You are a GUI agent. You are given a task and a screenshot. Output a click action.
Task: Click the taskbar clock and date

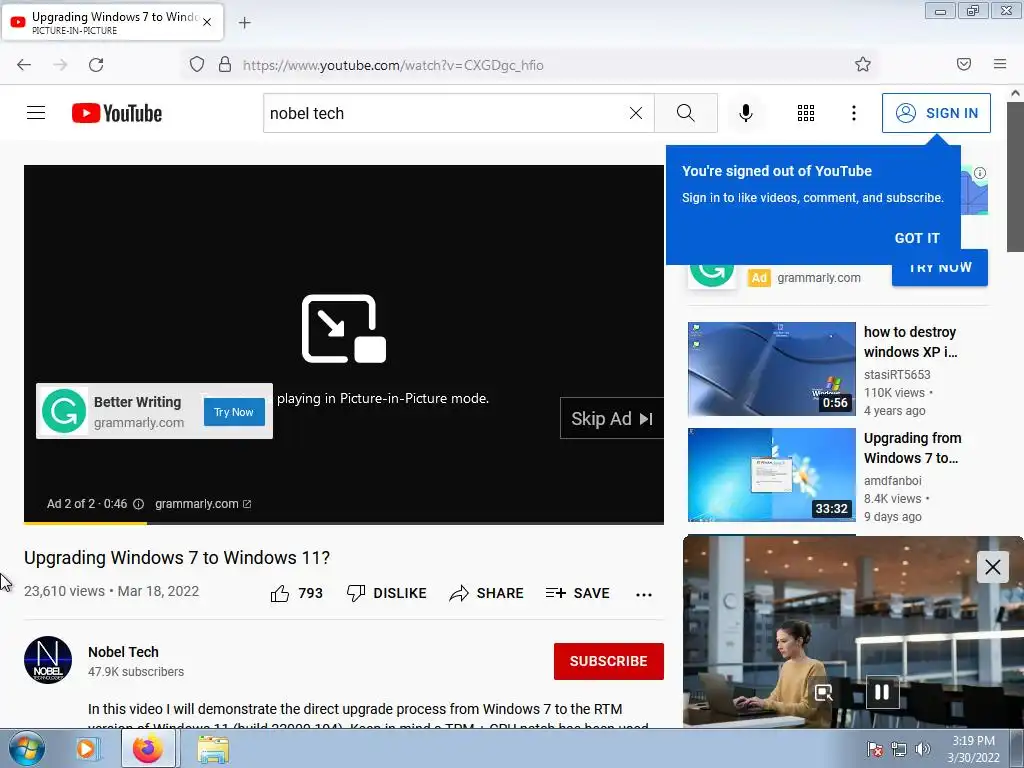click(973, 749)
